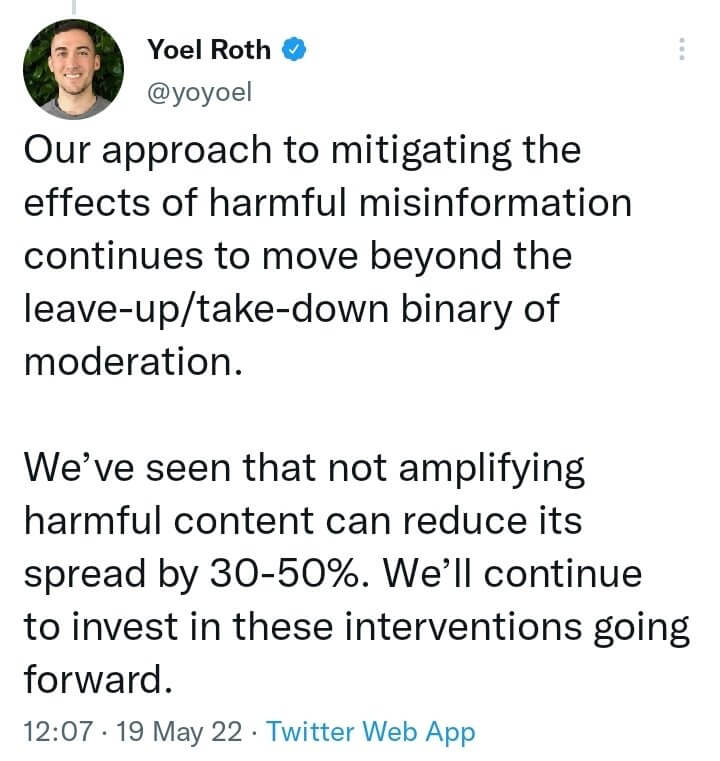Click the word 'interventions' in the tweet

[x=463, y=627]
